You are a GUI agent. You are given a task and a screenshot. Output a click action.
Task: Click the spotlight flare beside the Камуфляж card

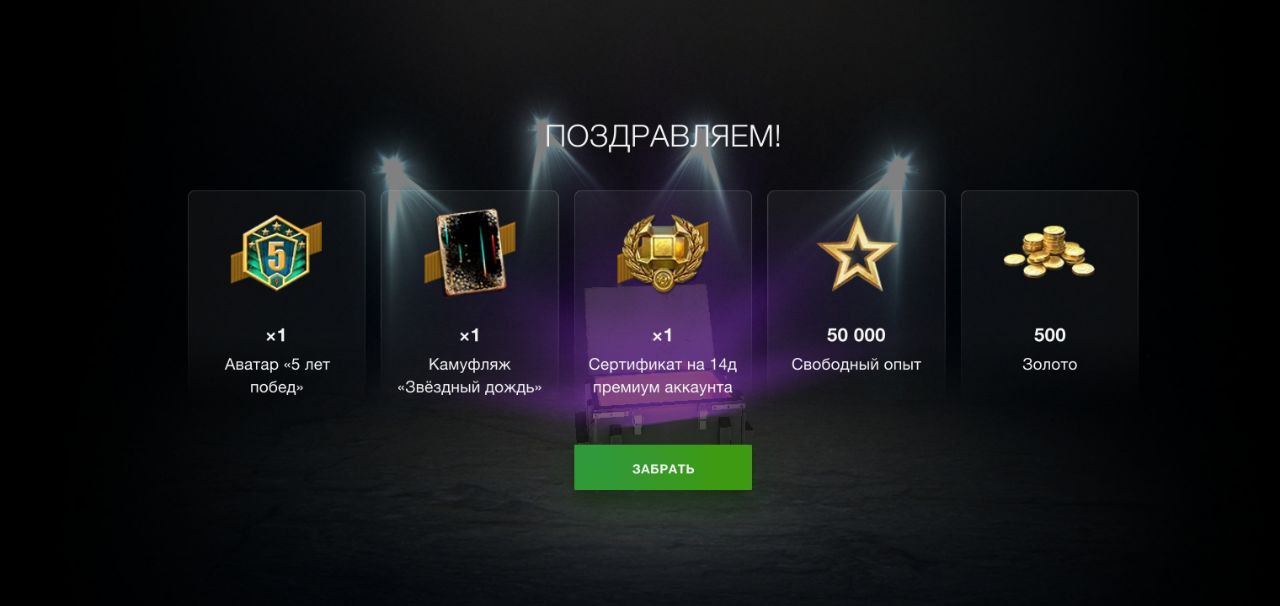coord(396,171)
